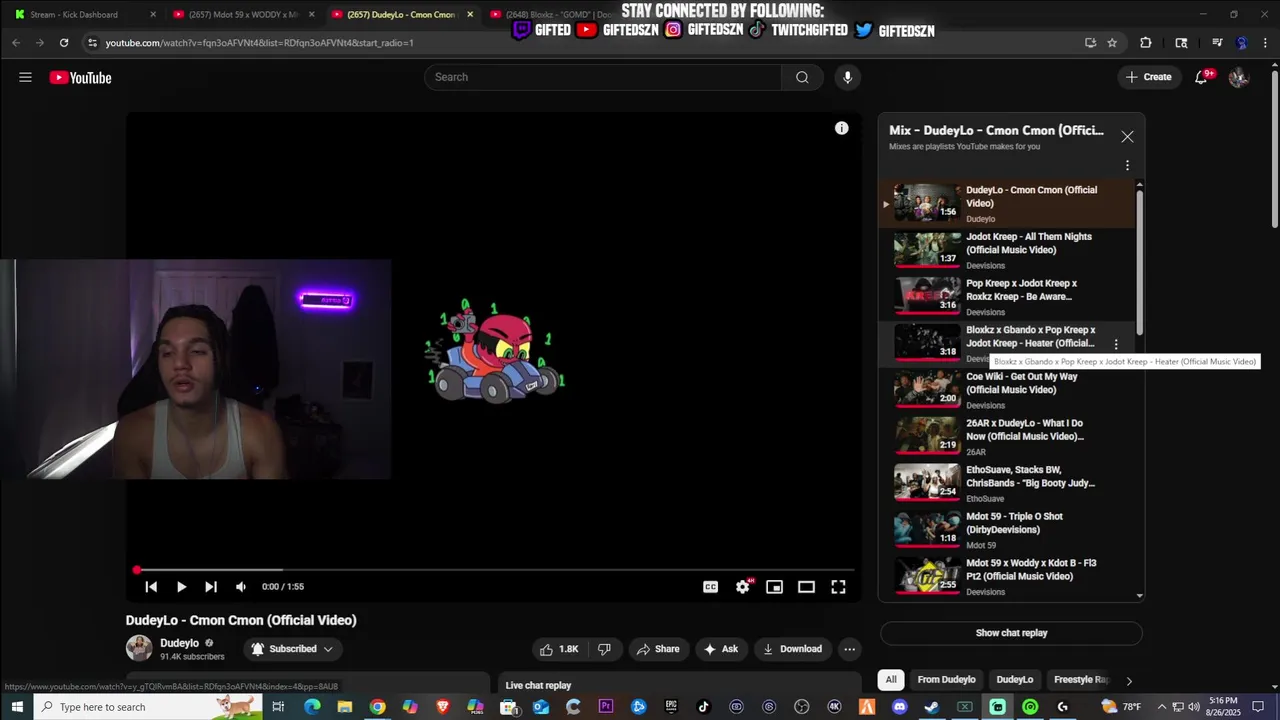Screen dimensions: 1280x720
Task: Open the Create menu
Action: tap(1148, 77)
